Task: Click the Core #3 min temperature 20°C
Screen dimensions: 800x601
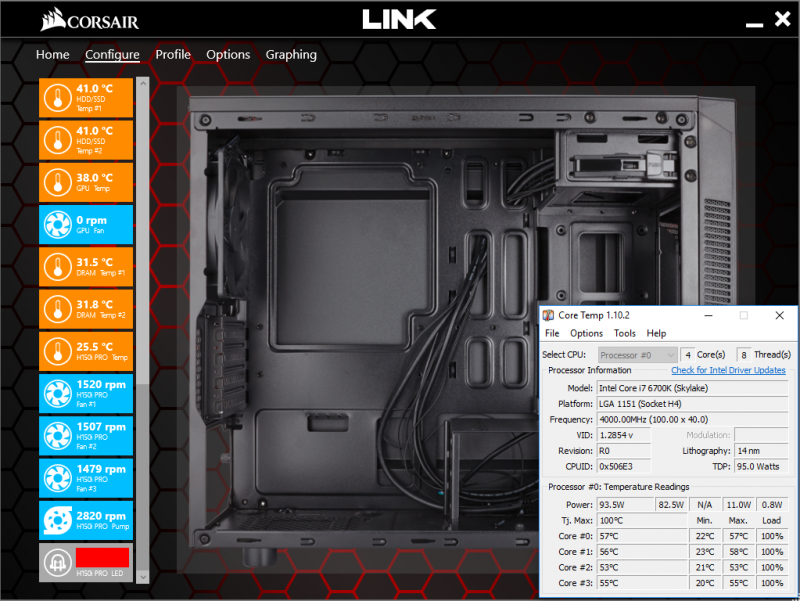Action: tap(705, 583)
